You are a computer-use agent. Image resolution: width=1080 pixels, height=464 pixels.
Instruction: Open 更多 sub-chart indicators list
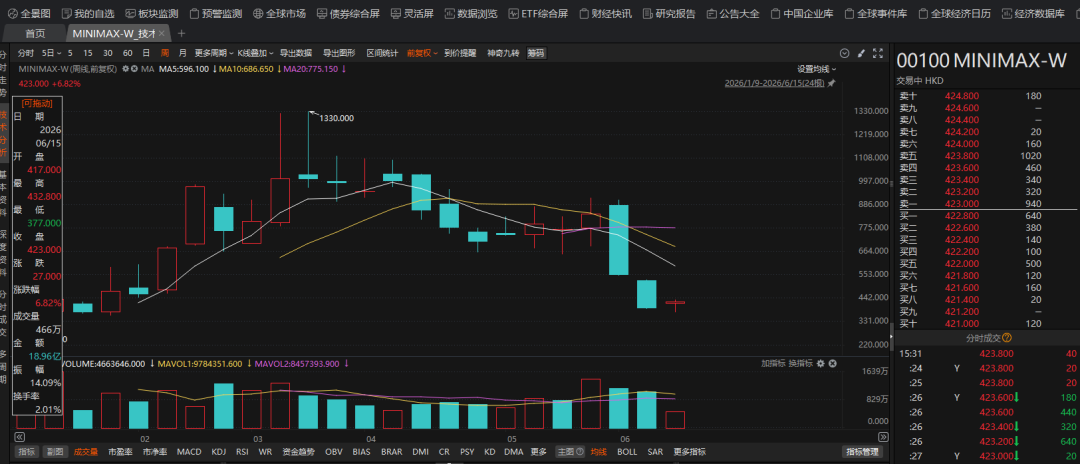click(539, 452)
